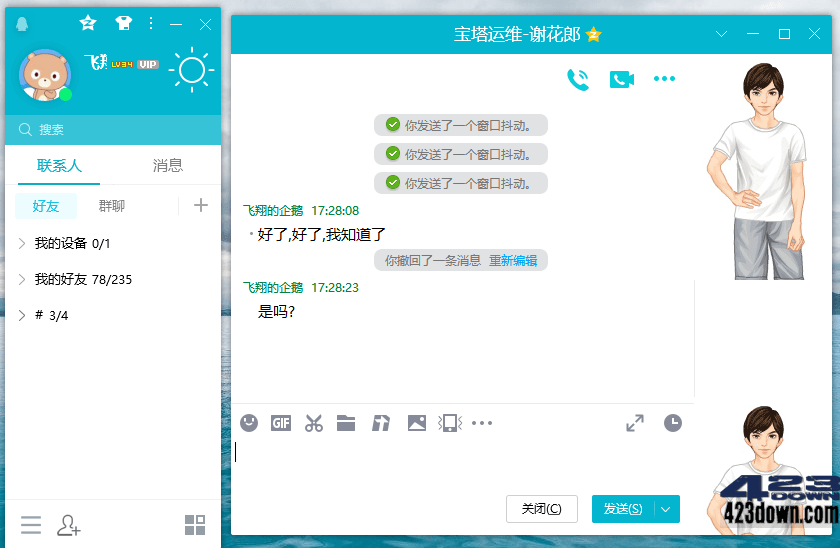Open the star medal icon in main panel
Image resolution: width=840 pixels, height=548 pixels.
pyautogui.click(x=88, y=23)
